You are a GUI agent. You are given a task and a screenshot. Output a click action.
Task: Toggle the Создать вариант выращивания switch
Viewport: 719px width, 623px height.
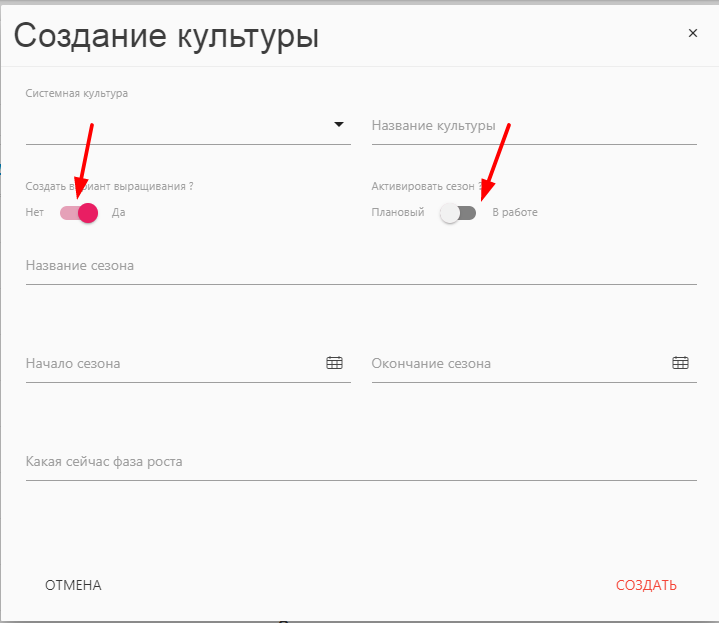79,212
